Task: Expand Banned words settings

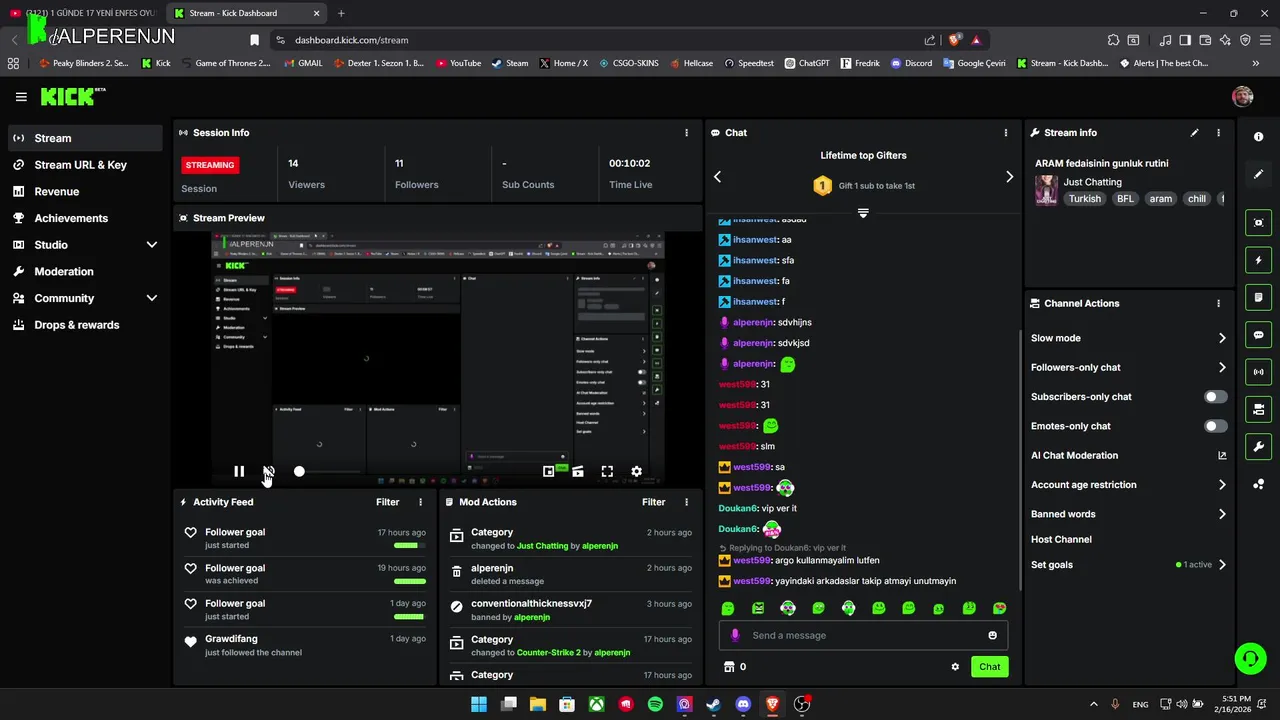Action: 1222,514
